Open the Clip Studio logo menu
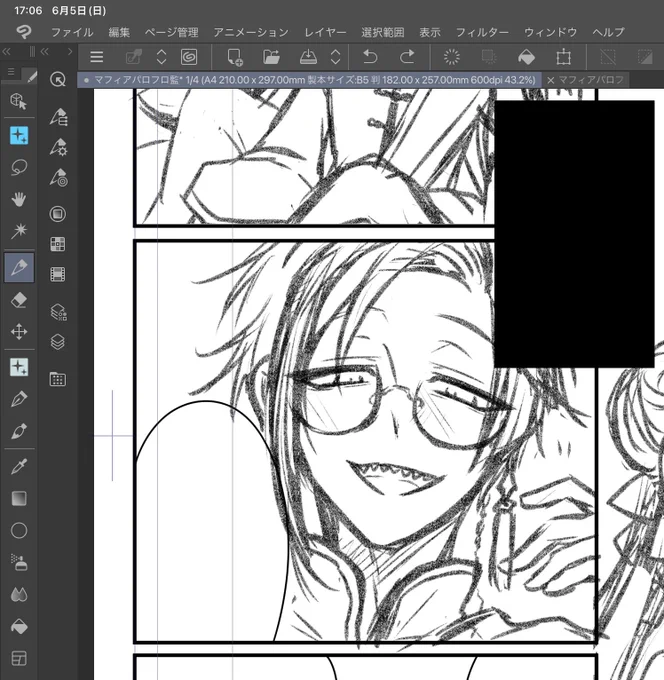The image size is (664, 680). coord(23,32)
